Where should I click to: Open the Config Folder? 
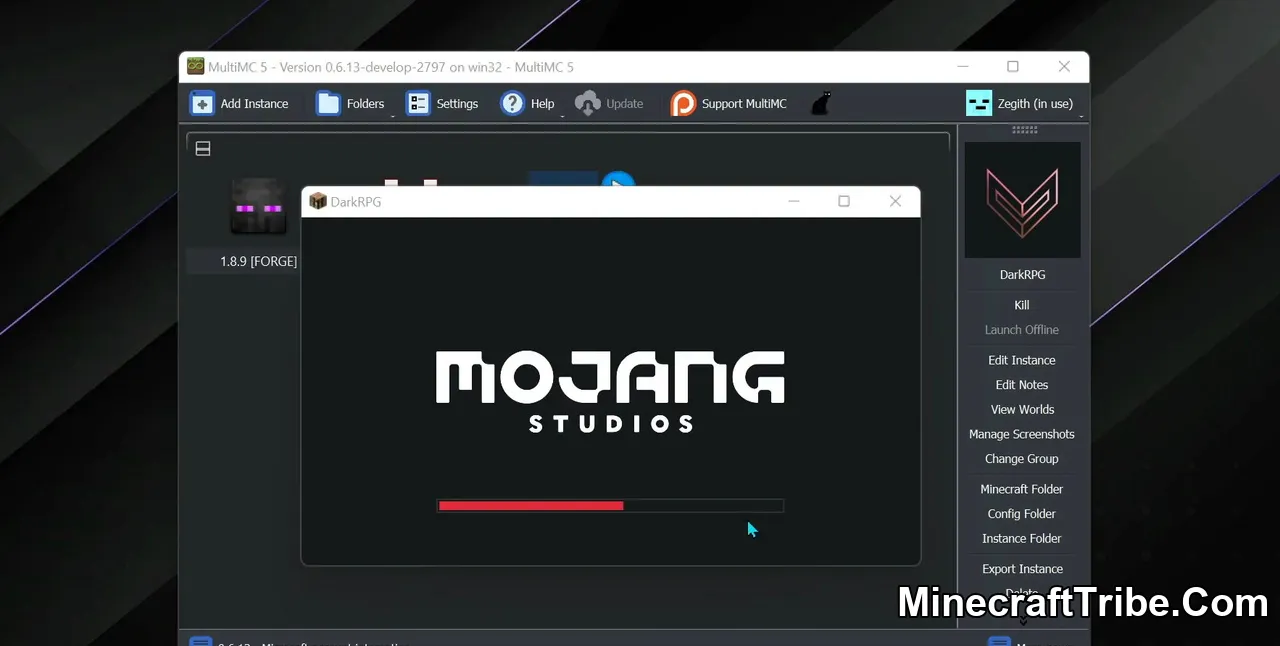(x=1022, y=514)
